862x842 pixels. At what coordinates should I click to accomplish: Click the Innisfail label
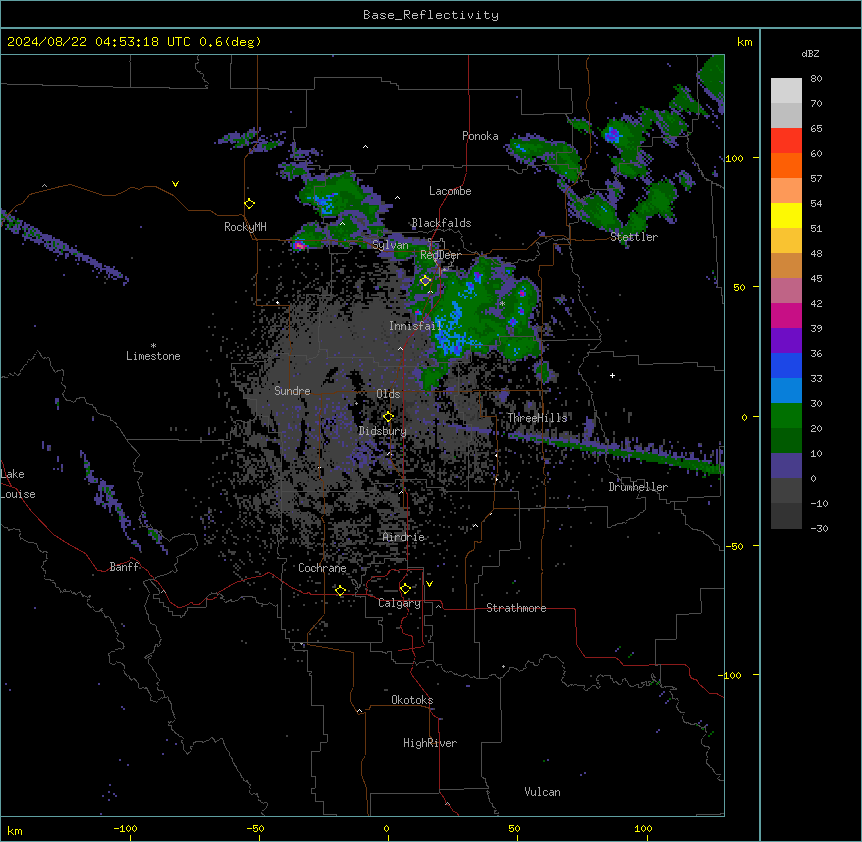(416, 326)
